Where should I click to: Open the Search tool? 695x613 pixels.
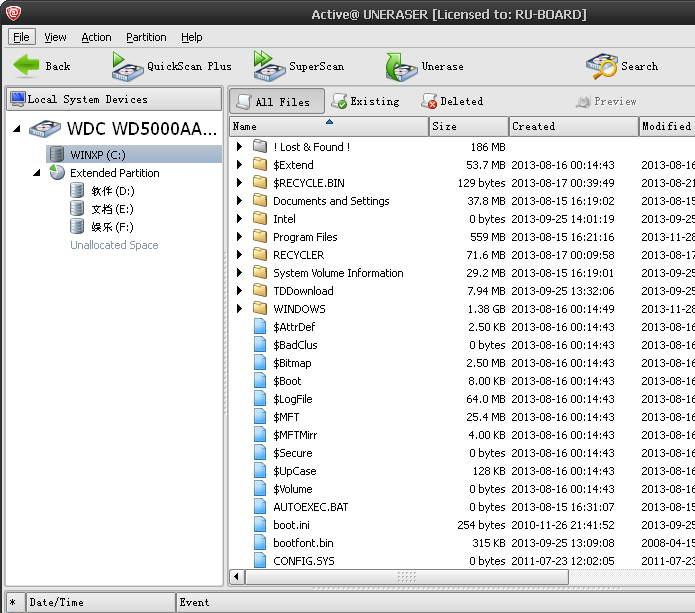pos(602,67)
